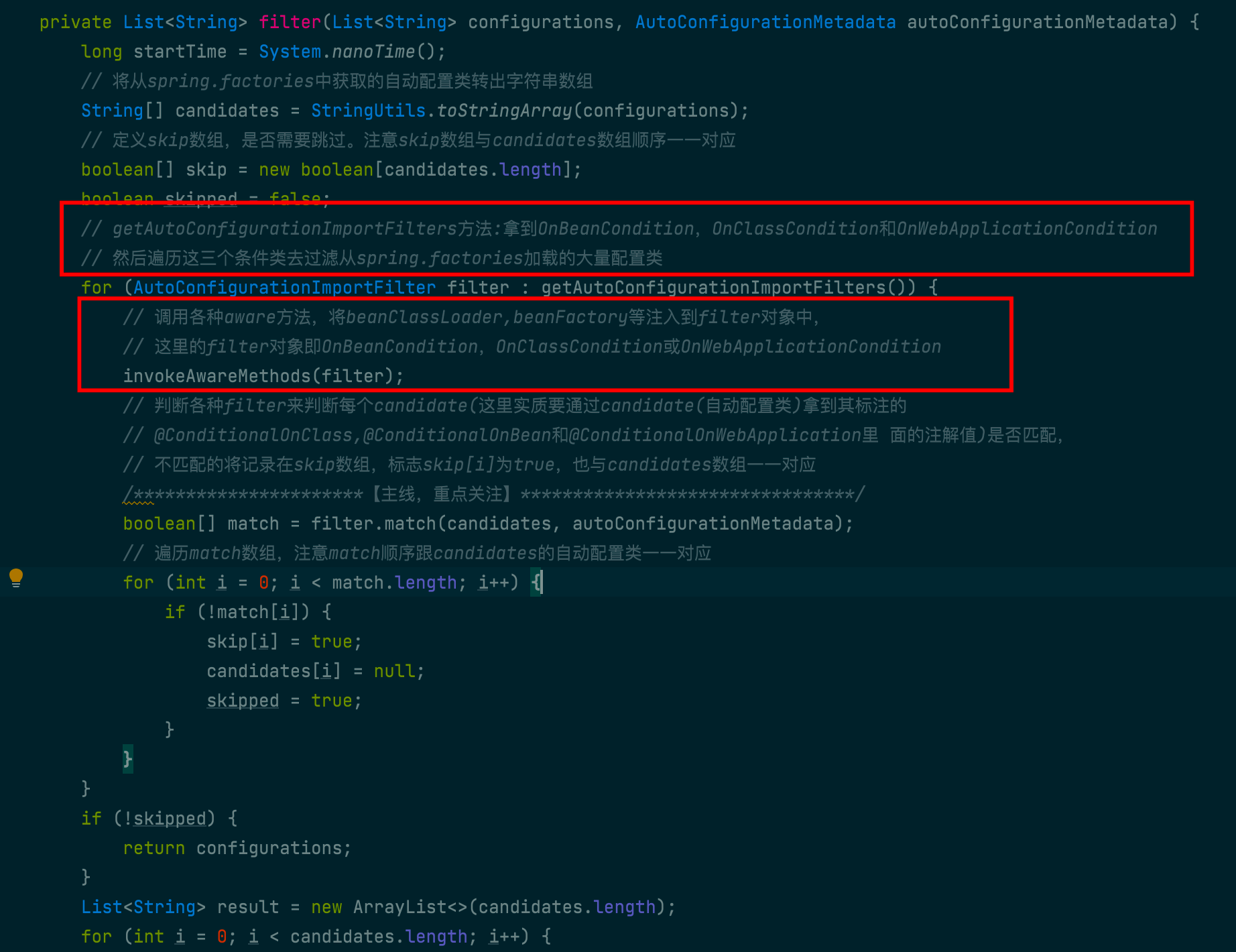1236x952 pixels.
Task: Click 'return configurations;' statement
Action: pos(237,848)
